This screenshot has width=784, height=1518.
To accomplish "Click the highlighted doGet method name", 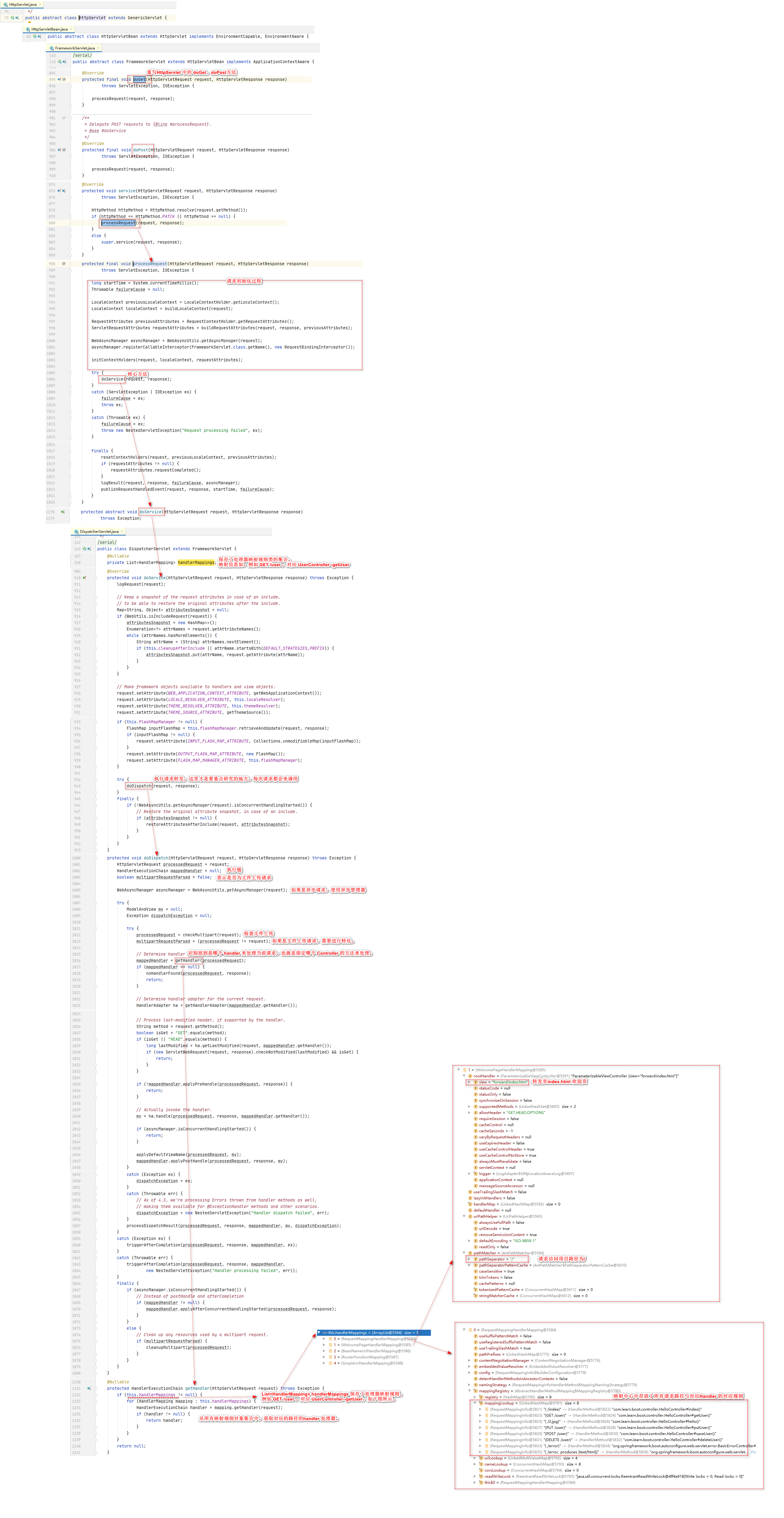I will (139, 80).
